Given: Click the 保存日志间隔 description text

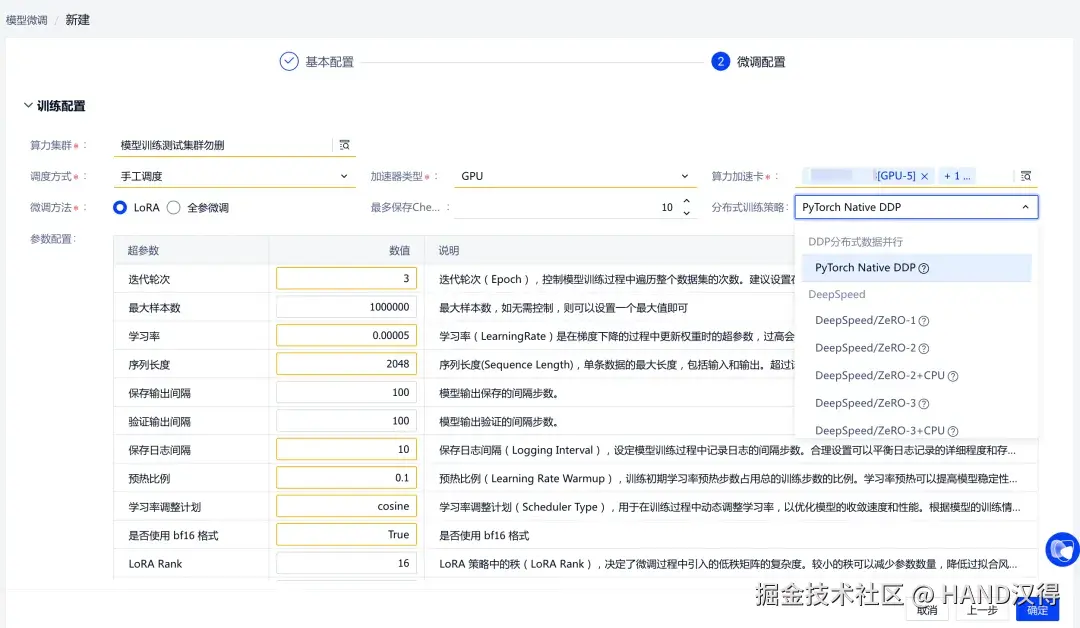Looking at the screenshot, I should point(728,450).
